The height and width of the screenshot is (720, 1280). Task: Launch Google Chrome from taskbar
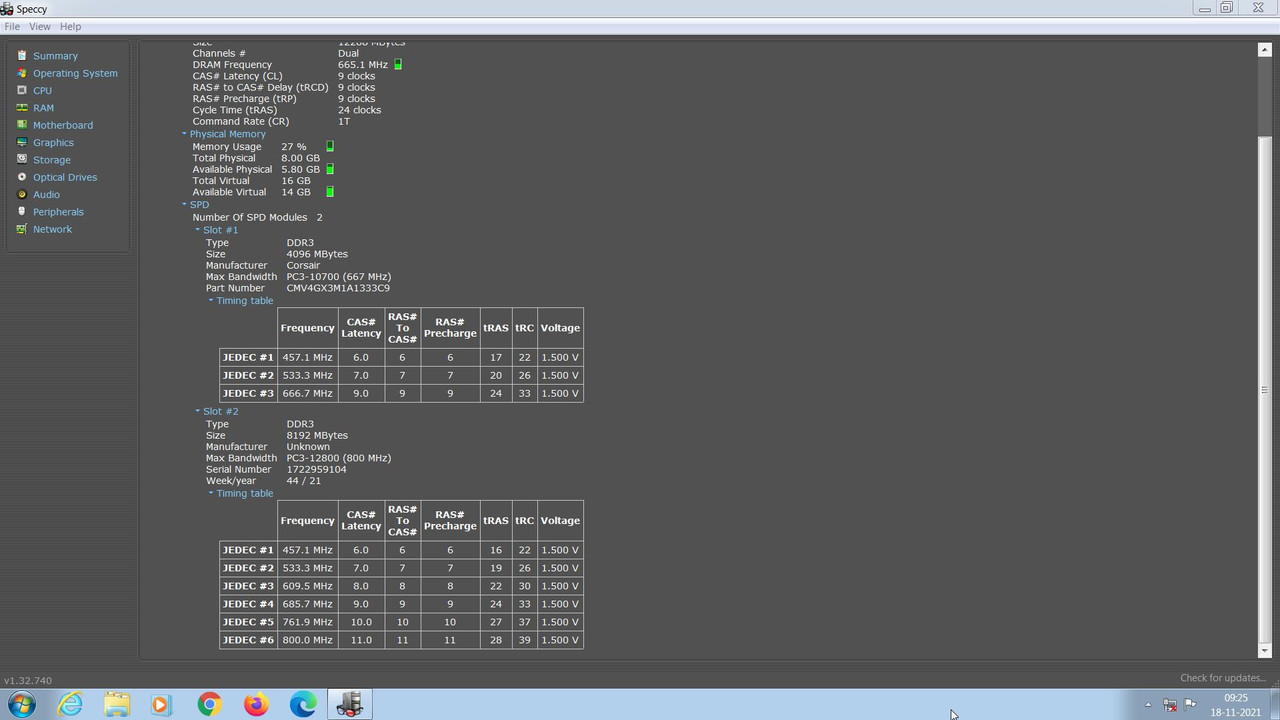click(x=209, y=704)
